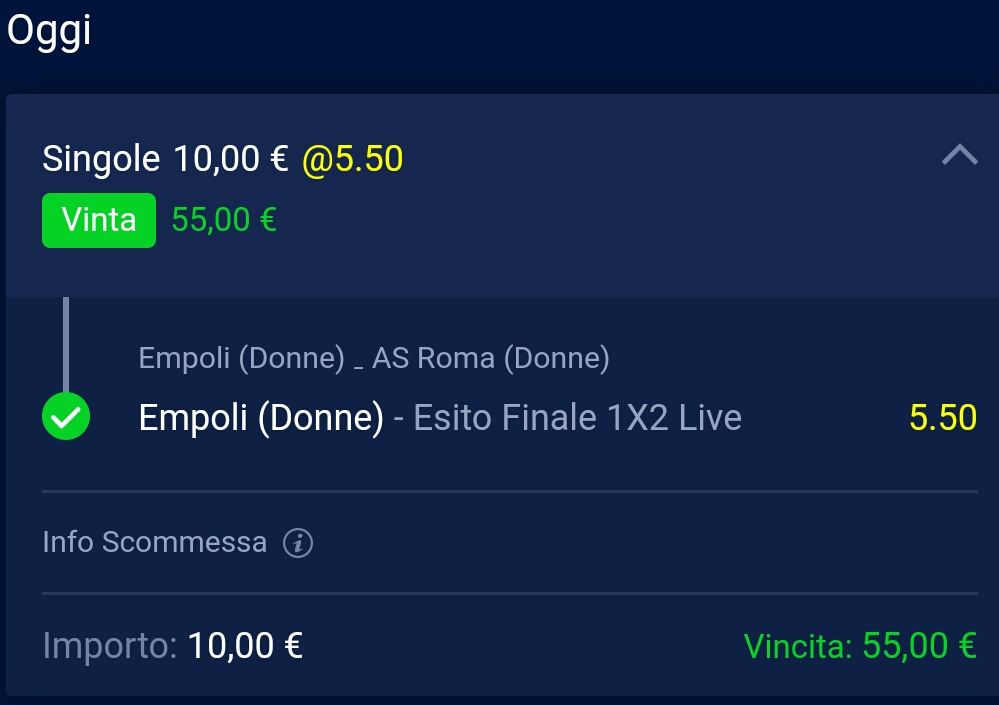
Task: Select the Oggi date heading
Action: (x=49, y=32)
